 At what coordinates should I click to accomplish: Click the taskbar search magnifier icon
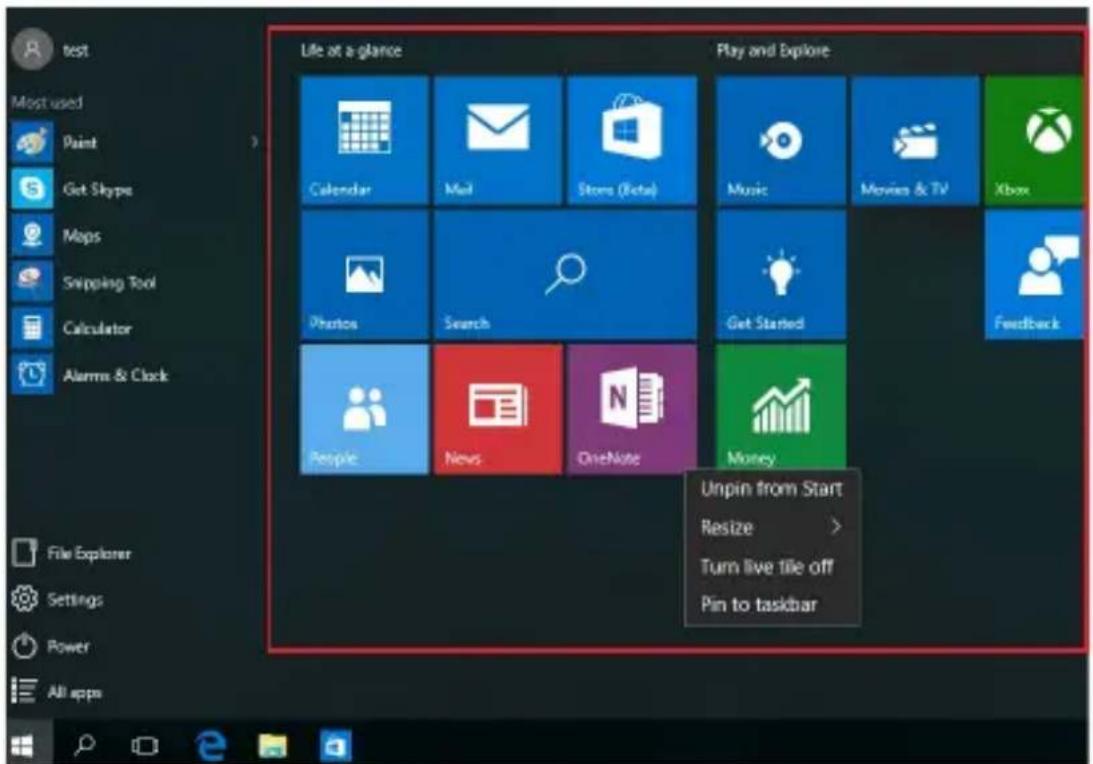click(84, 745)
